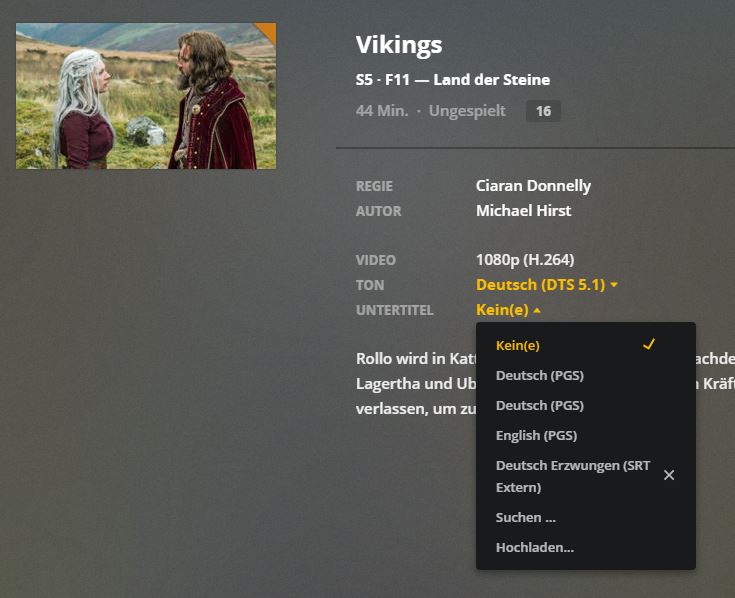Click the small arrow after Deutsch (DTS 5.1)
Image resolution: width=735 pixels, height=598 pixels.
pyautogui.click(x=614, y=285)
